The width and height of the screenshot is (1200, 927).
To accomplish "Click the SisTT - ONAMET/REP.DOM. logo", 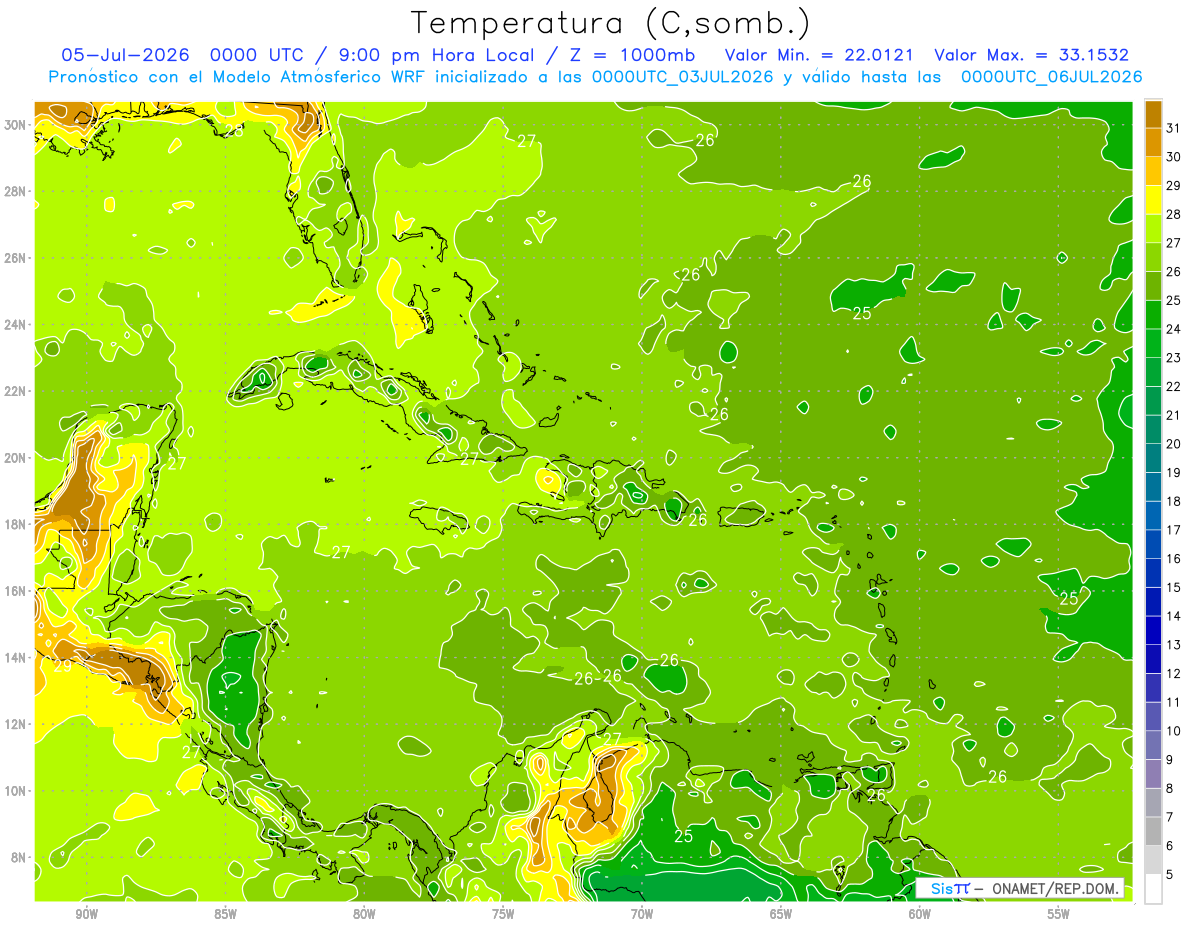I will [x=1020, y=888].
